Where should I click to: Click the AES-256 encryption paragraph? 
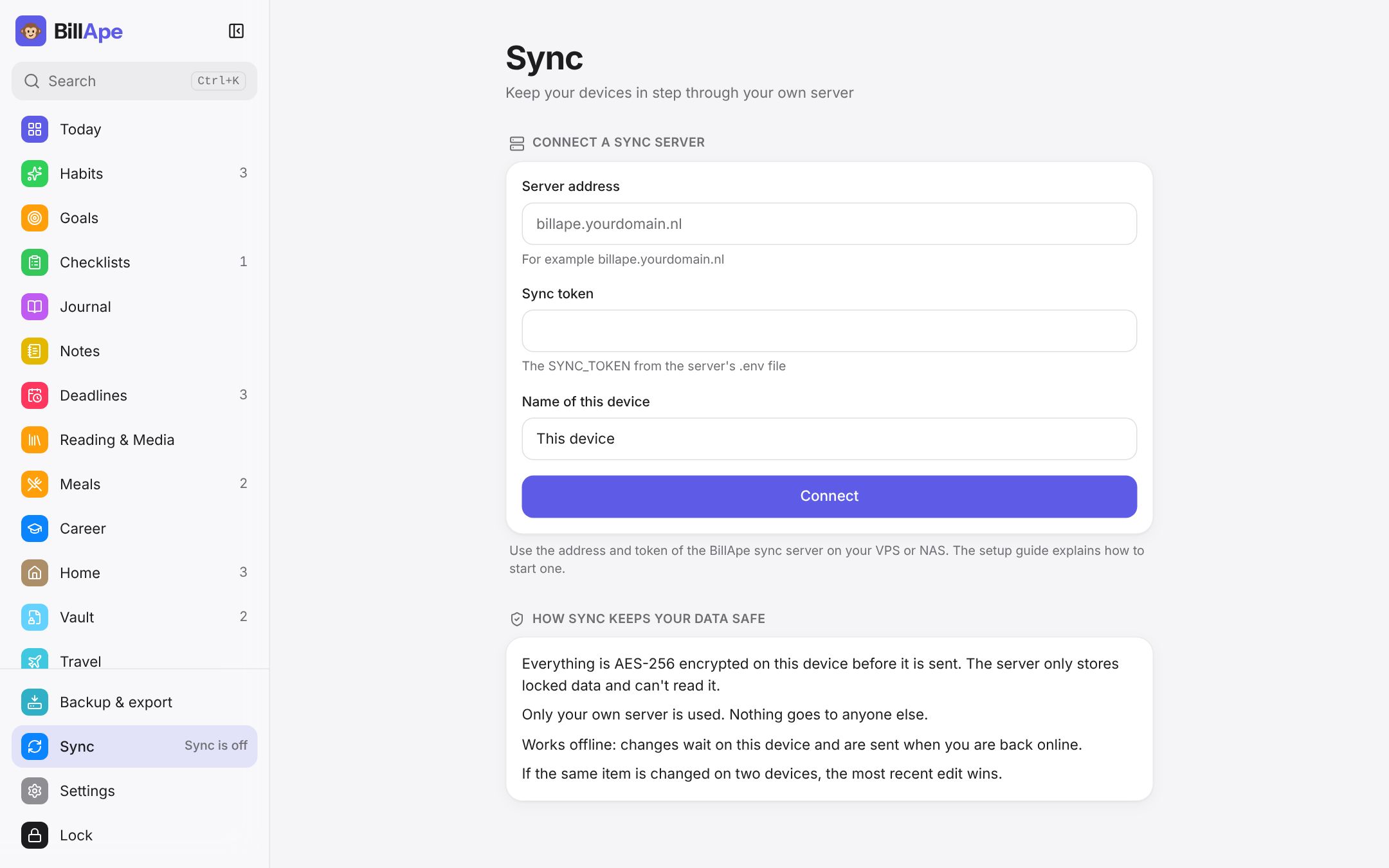coord(821,674)
